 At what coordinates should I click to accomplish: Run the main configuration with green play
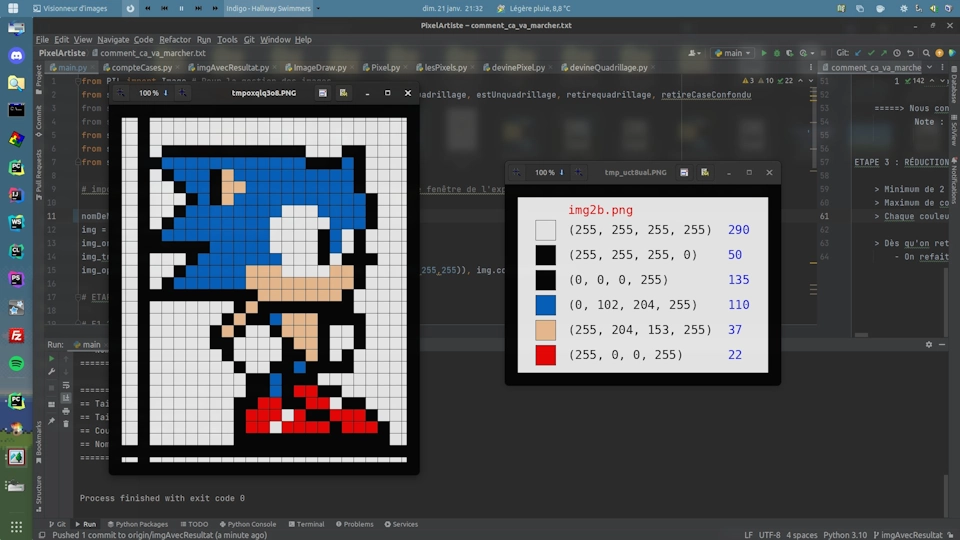coord(763,53)
